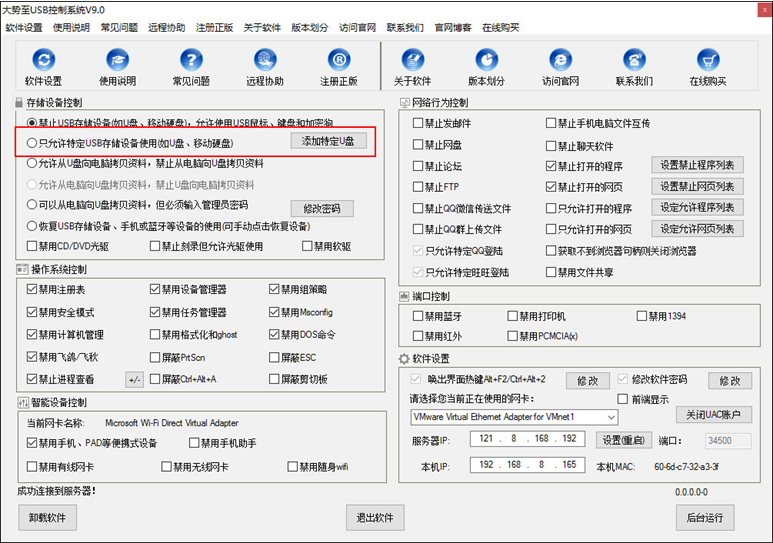Click the 注册正版 toolbar icon
This screenshot has width=773, height=543.
[339, 61]
